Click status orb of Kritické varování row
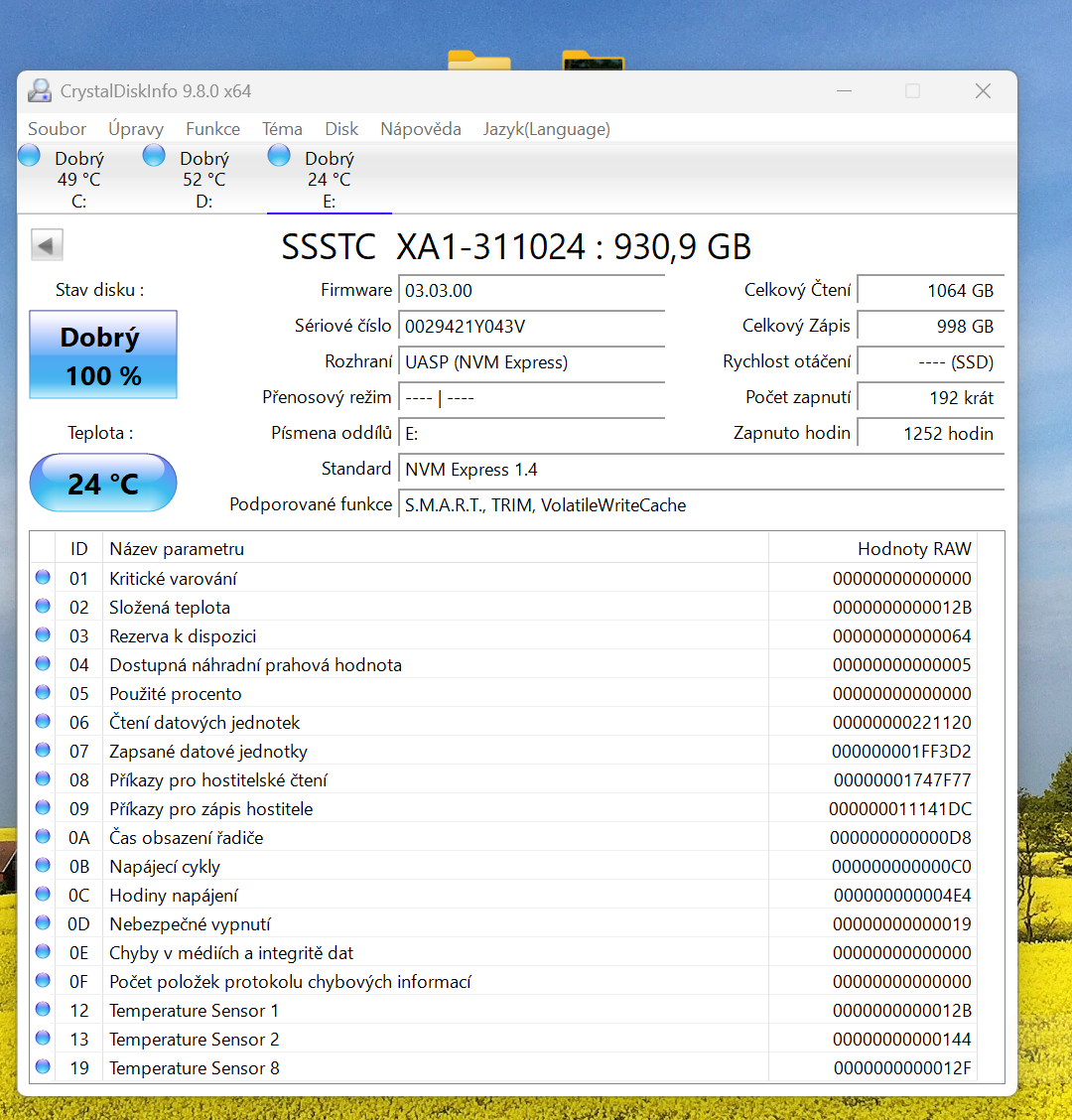 tap(43, 577)
